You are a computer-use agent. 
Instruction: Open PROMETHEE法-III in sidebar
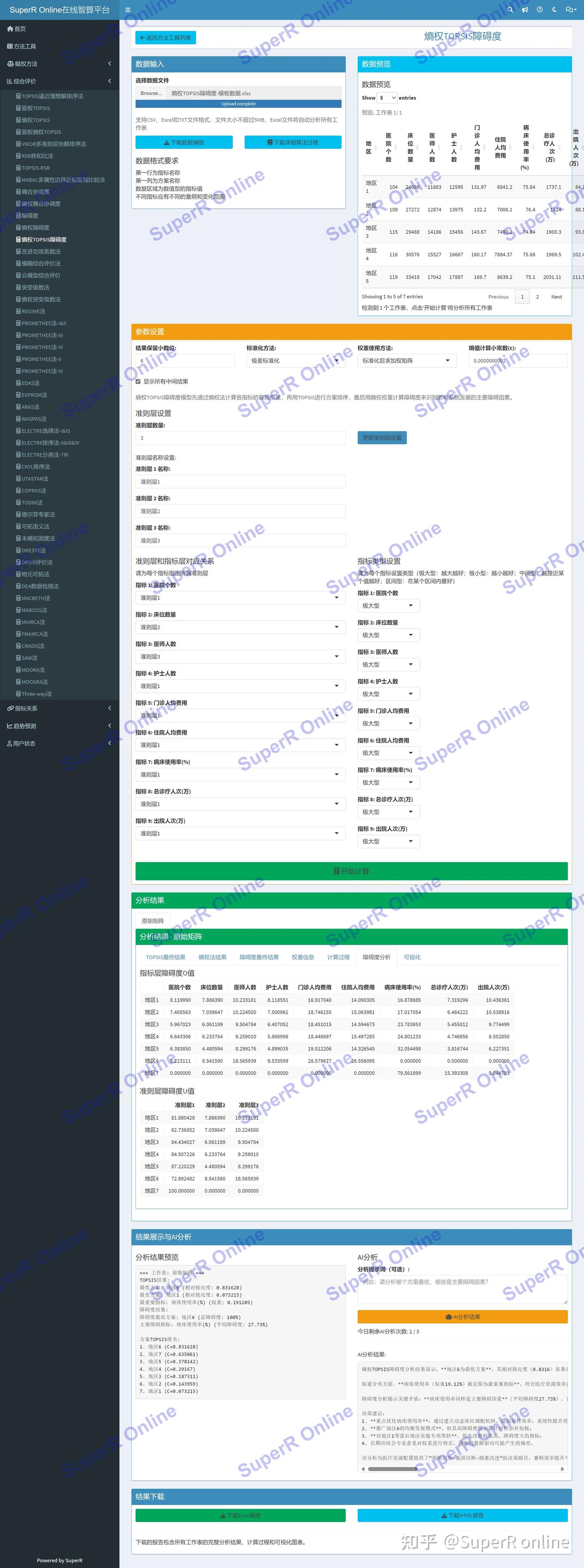[x=40, y=335]
